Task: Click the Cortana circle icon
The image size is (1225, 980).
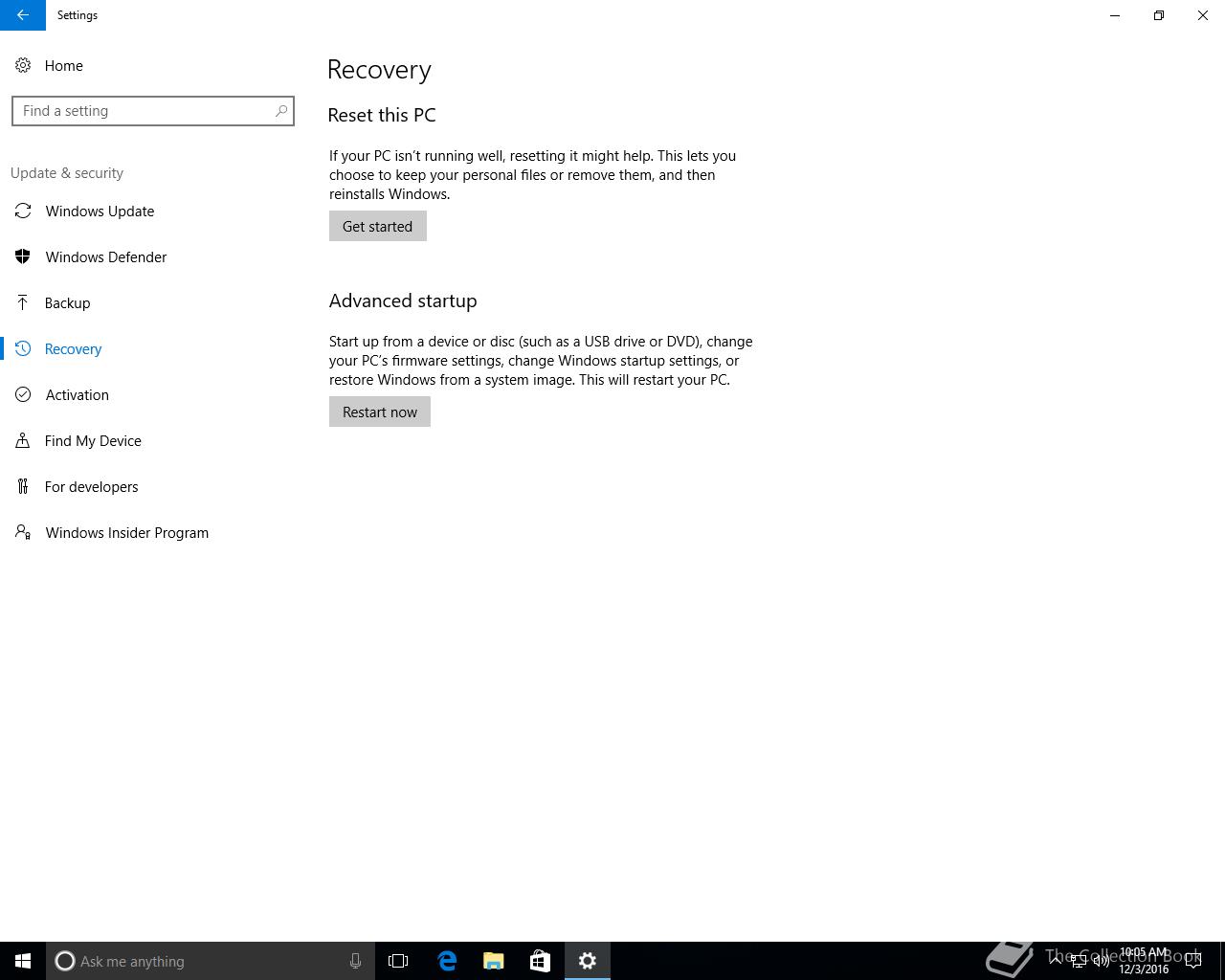Action: click(65, 961)
